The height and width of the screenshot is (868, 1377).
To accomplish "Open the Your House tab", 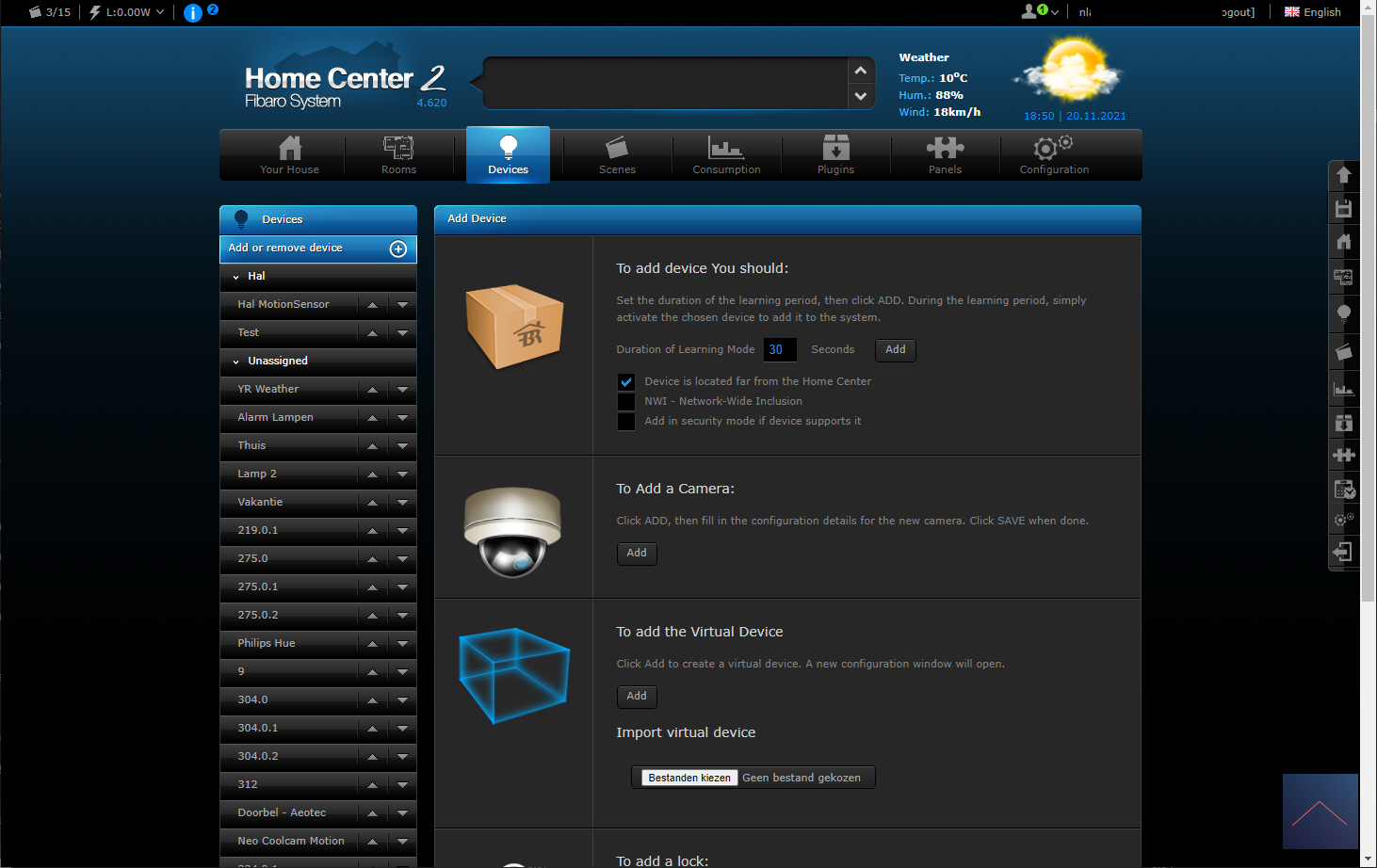I will [290, 155].
